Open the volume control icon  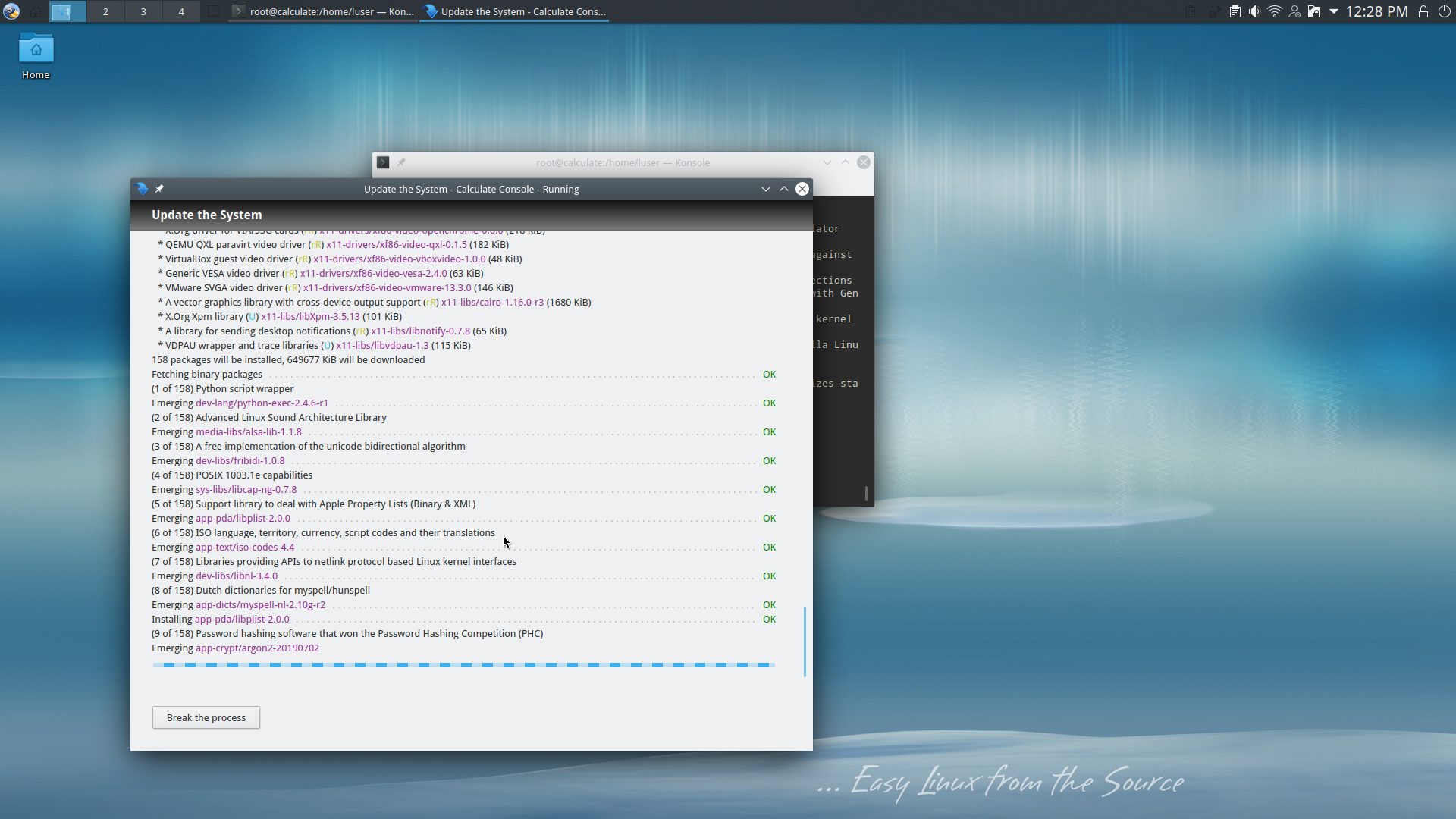click(1254, 11)
